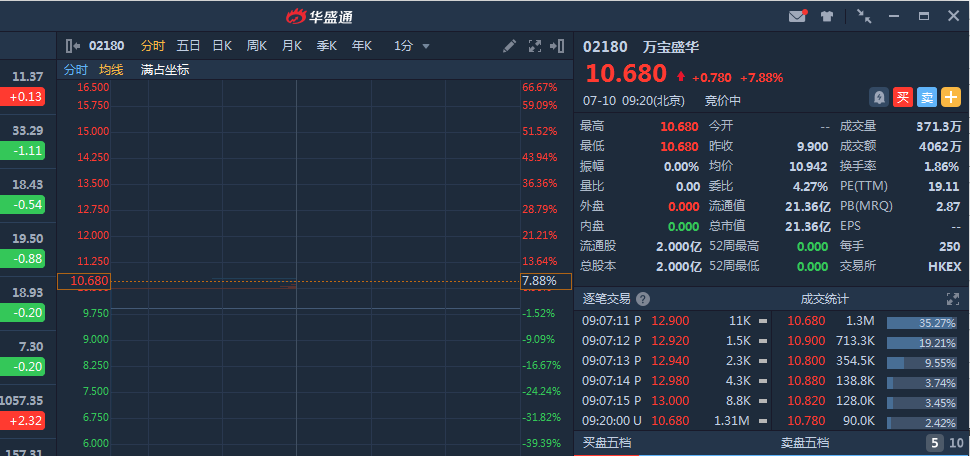Expand the 成交统计 panel
Image resolution: width=970 pixels, height=456 pixels.
click(x=953, y=299)
